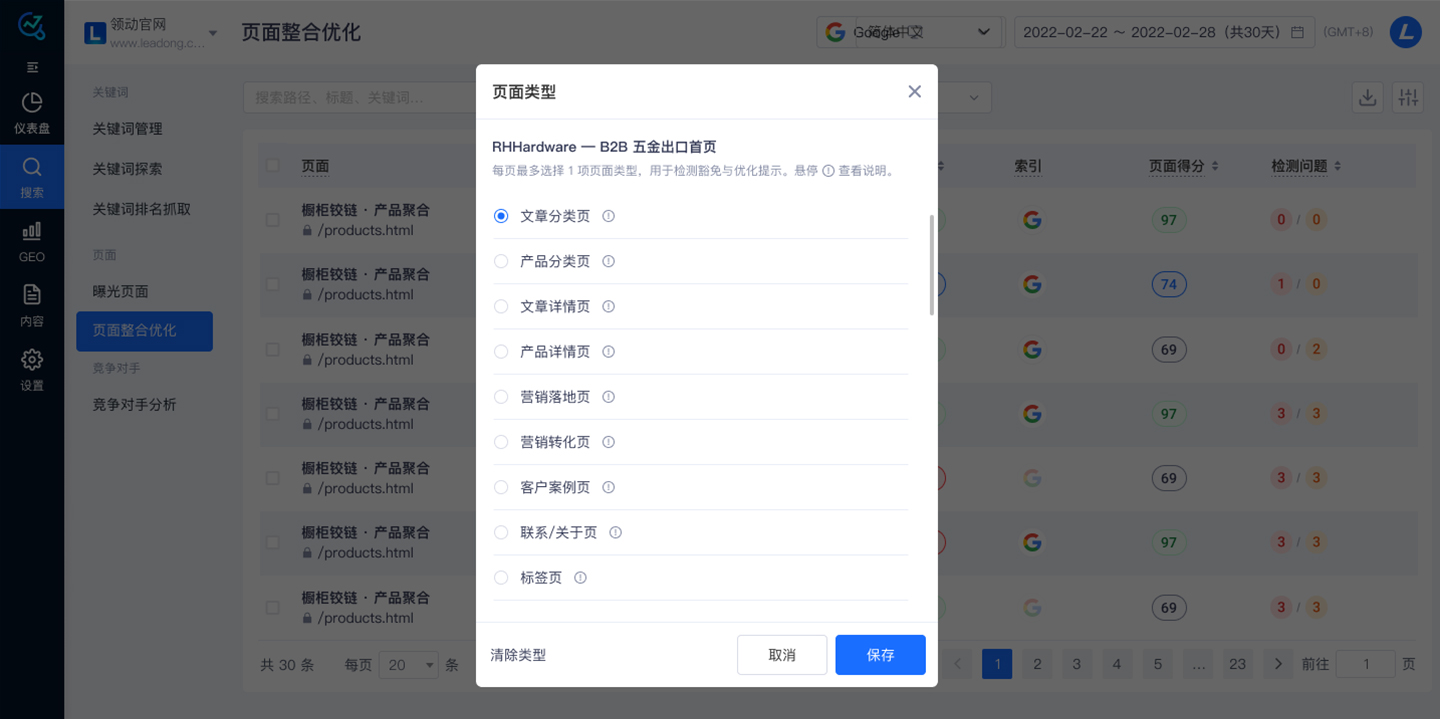Go to page 5 in pagination
The width and height of the screenshot is (1440, 719).
pyautogui.click(x=1157, y=664)
